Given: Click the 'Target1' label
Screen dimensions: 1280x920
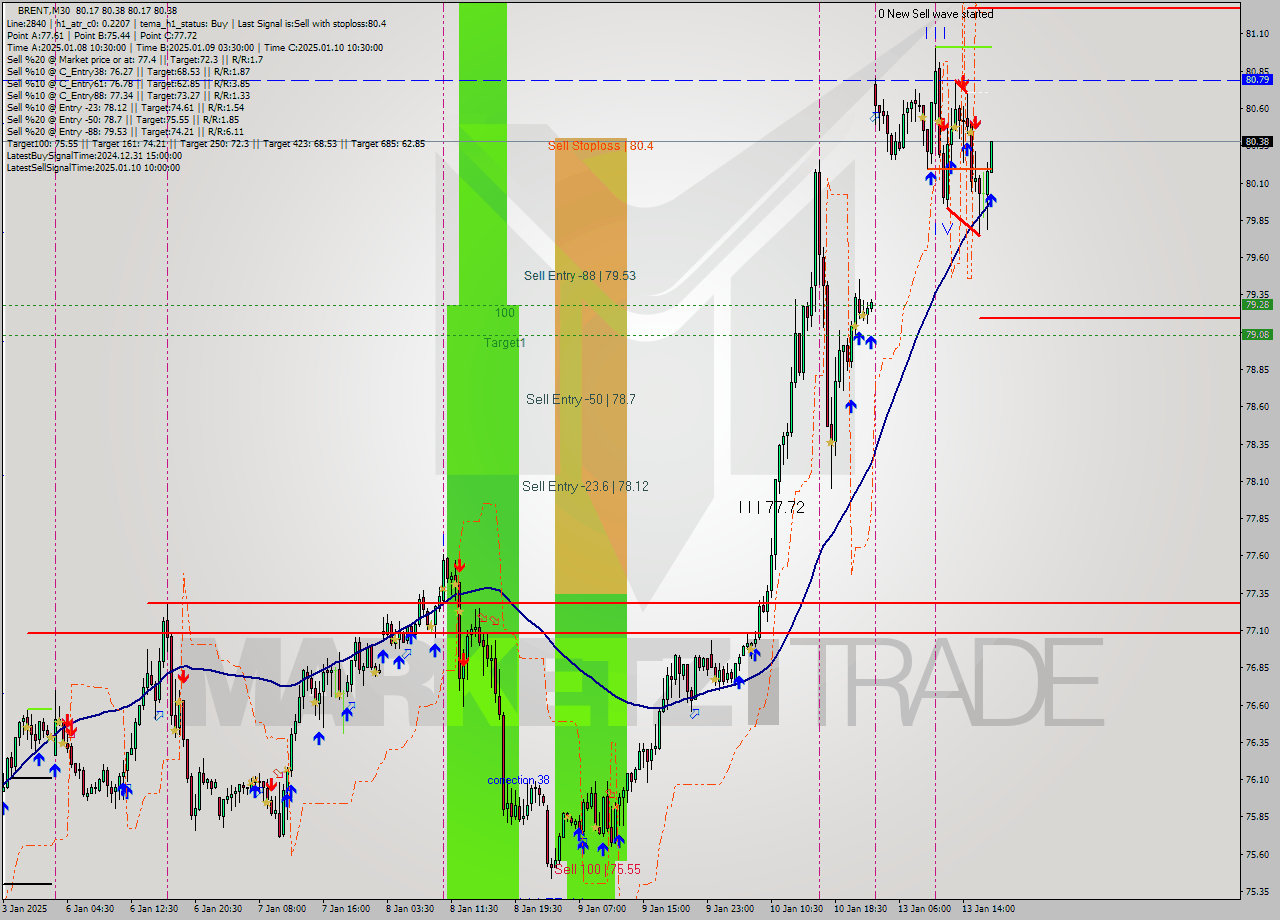Looking at the screenshot, I should pyautogui.click(x=505, y=343).
